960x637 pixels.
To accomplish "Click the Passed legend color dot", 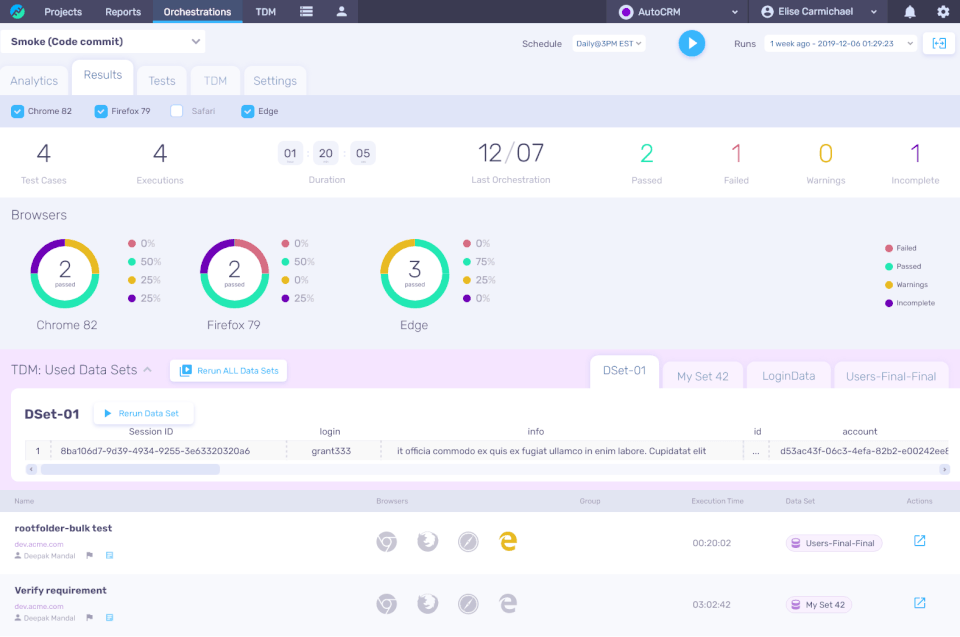I will [889, 266].
